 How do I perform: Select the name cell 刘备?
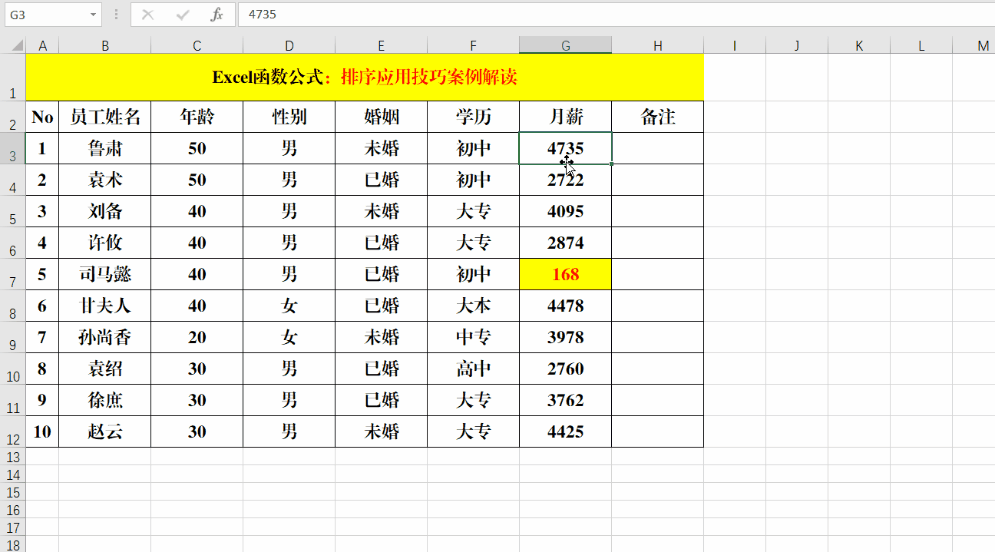click(x=105, y=211)
